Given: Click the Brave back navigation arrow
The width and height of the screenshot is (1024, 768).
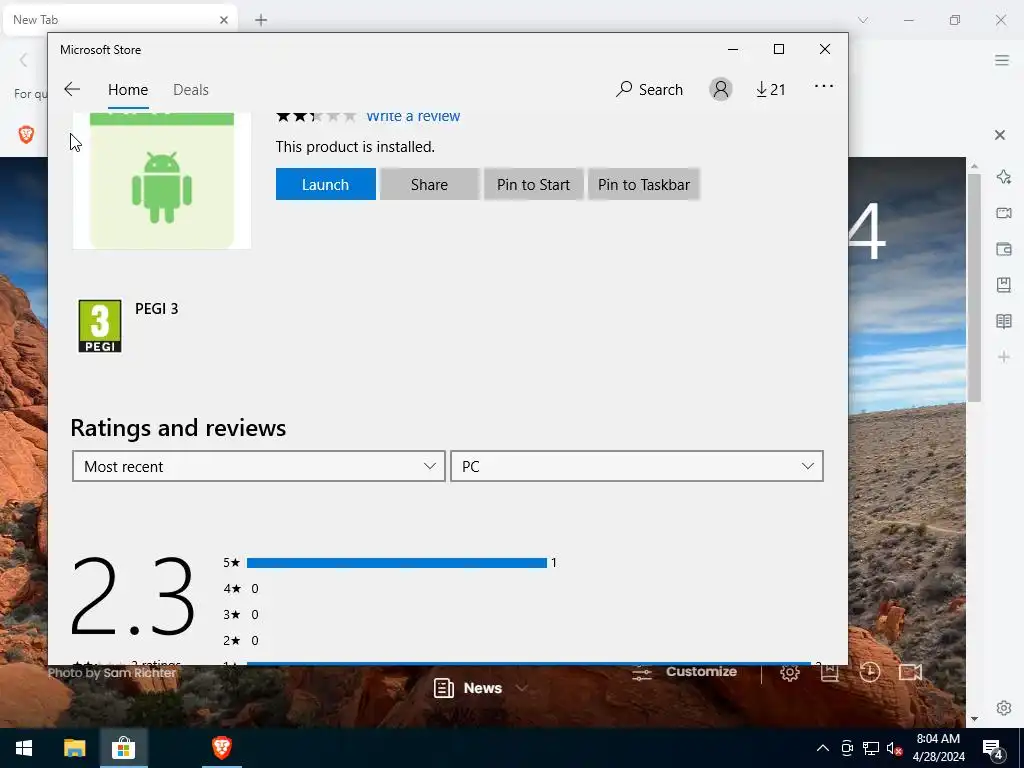Looking at the screenshot, I should click(24, 61).
